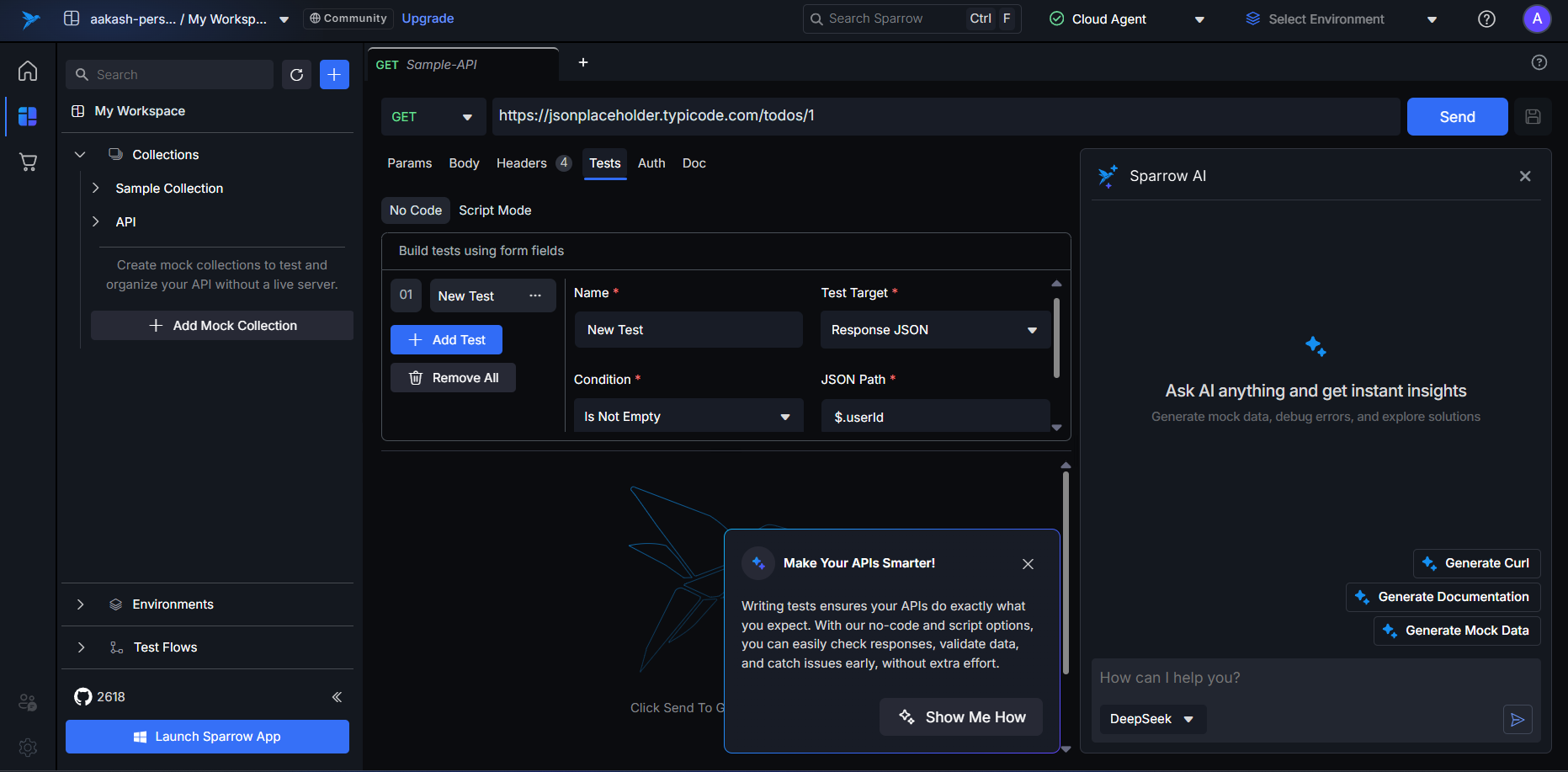Open the GET method dropdown
The width and height of the screenshot is (1568, 772).
click(433, 117)
